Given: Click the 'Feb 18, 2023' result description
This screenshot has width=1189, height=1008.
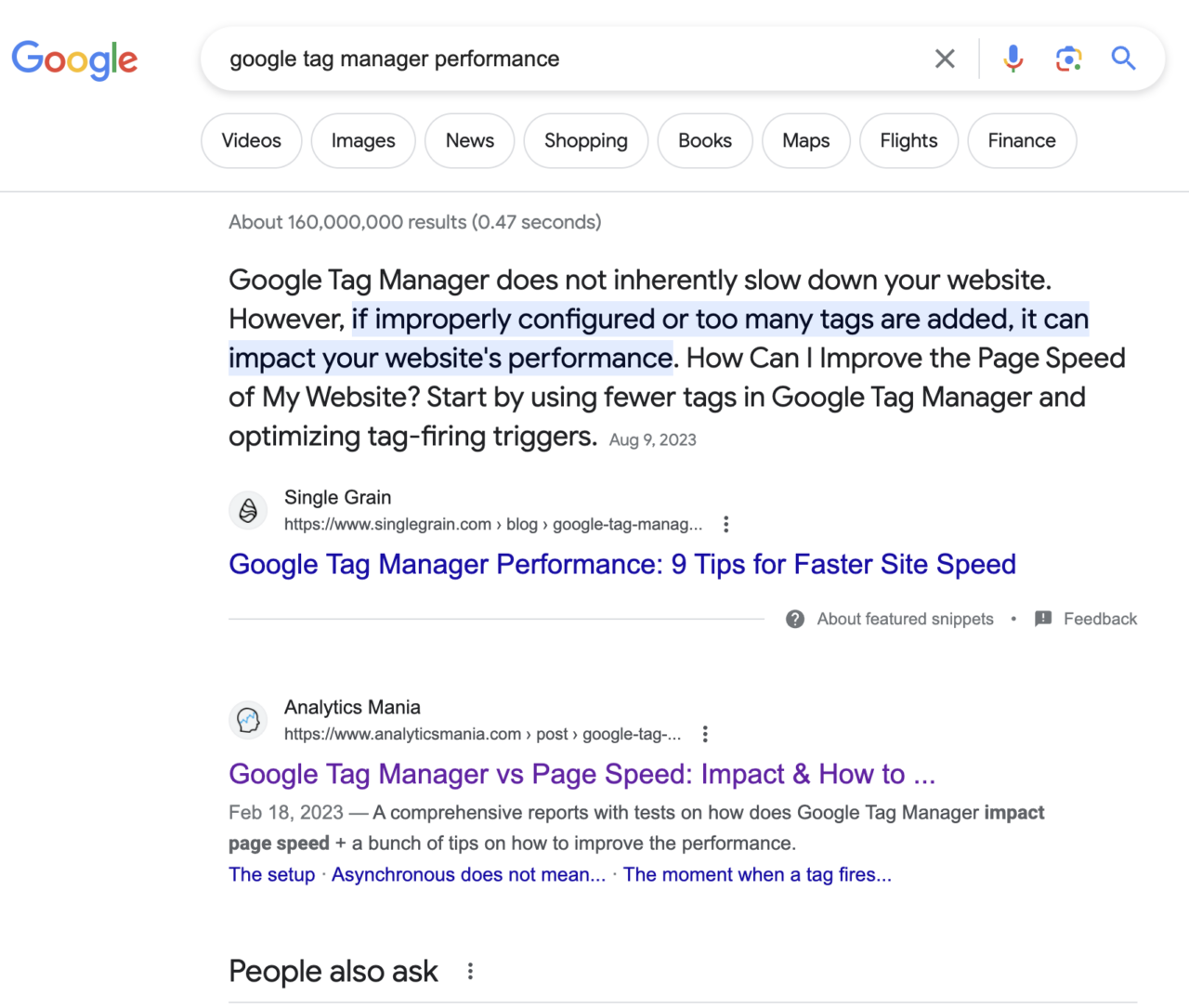Looking at the screenshot, I should pyautogui.click(x=636, y=828).
